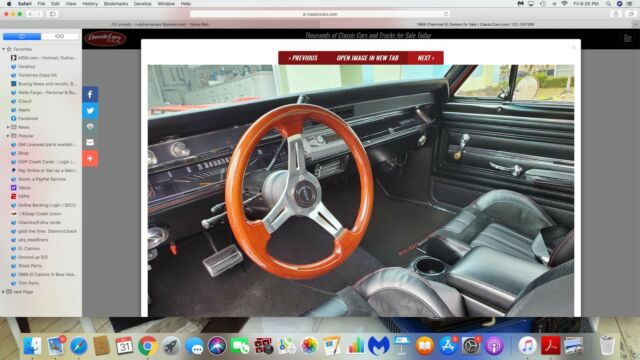Click the Previous image button
Viewport: 640px width, 360px height.
[303, 58]
